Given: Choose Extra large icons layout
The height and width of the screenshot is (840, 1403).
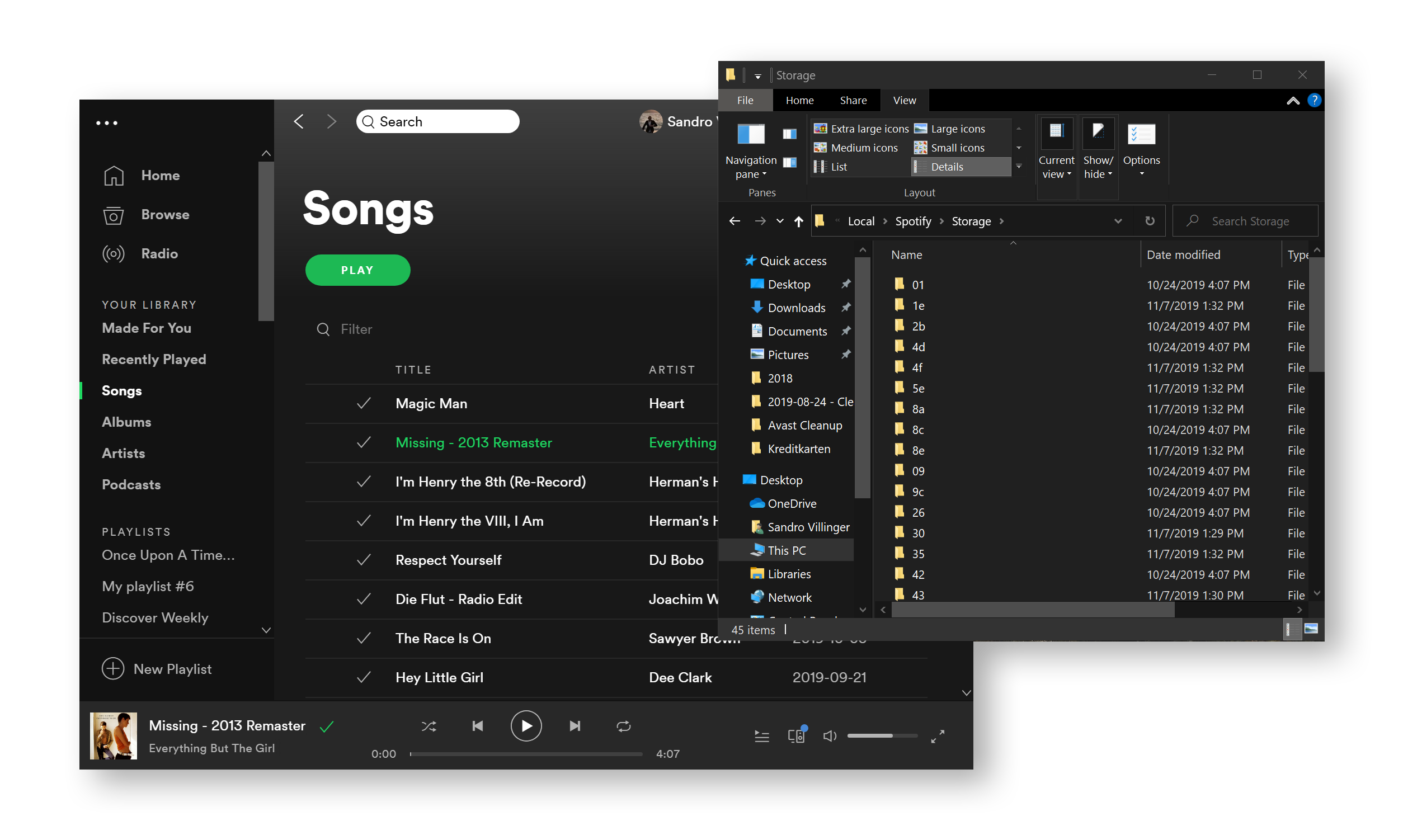Looking at the screenshot, I should (x=860, y=129).
